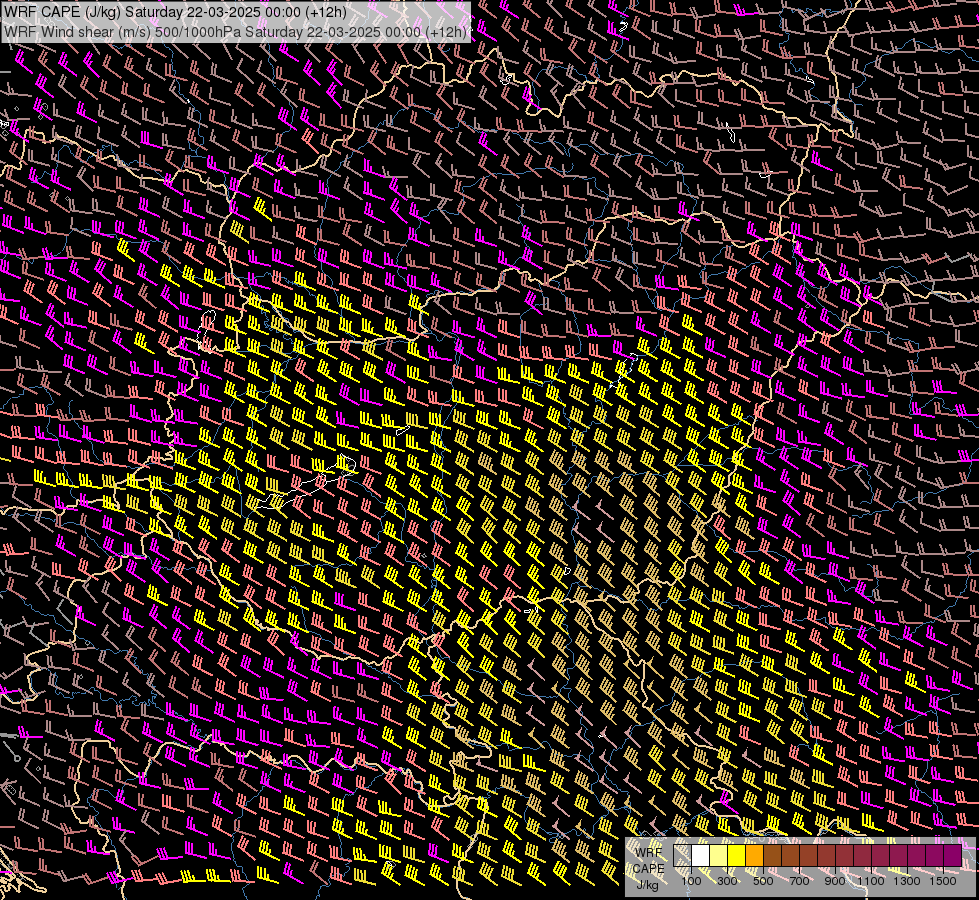Select the first transparent legend swatch
The width and height of the screenshot is (979, 900).
click(x=682, y=856)
